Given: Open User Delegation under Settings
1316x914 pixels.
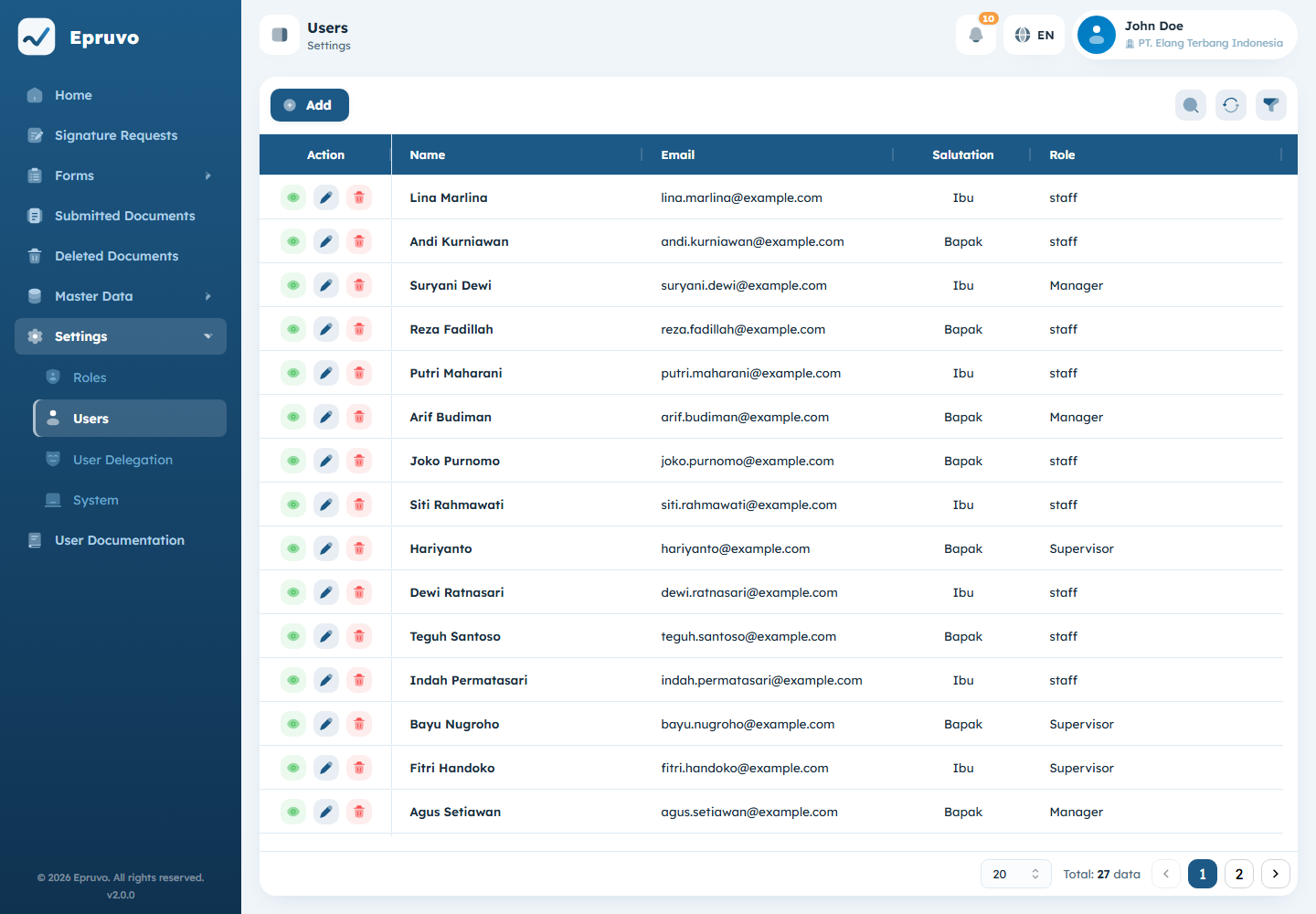Looking at the screenshot, I should coord(130,460).
